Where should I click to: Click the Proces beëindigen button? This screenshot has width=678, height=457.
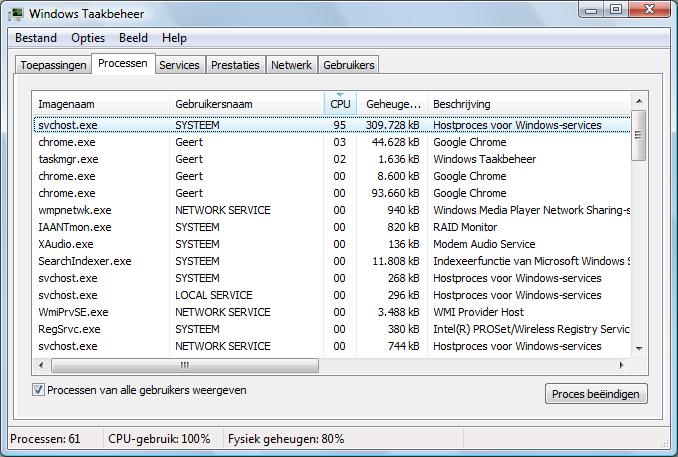click(x=596, y=394)
